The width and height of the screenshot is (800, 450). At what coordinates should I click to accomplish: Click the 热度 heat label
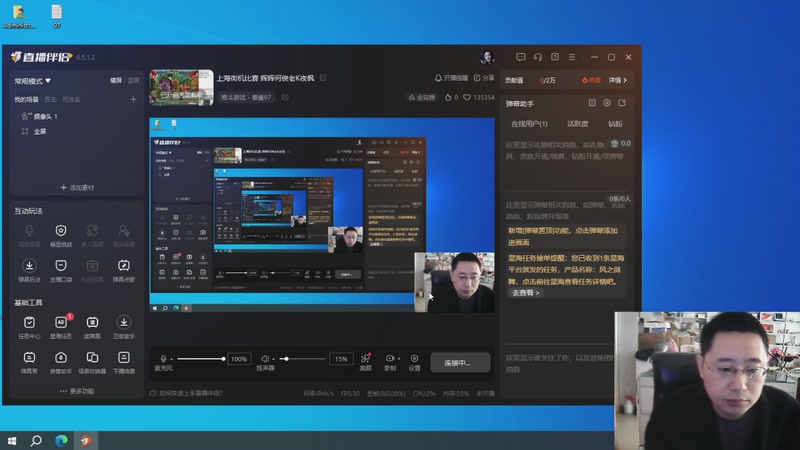click(x=591, y=80)
